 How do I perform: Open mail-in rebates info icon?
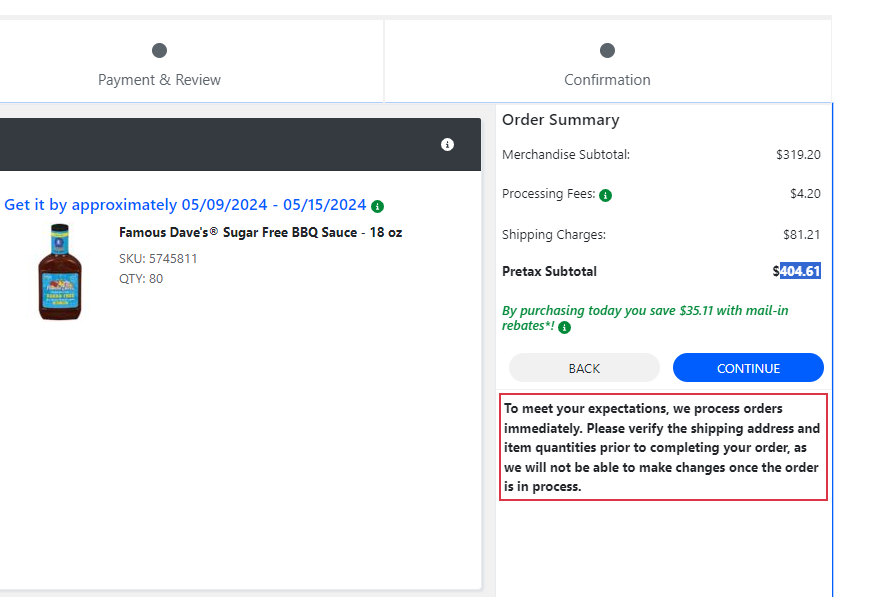click(564, 328)
